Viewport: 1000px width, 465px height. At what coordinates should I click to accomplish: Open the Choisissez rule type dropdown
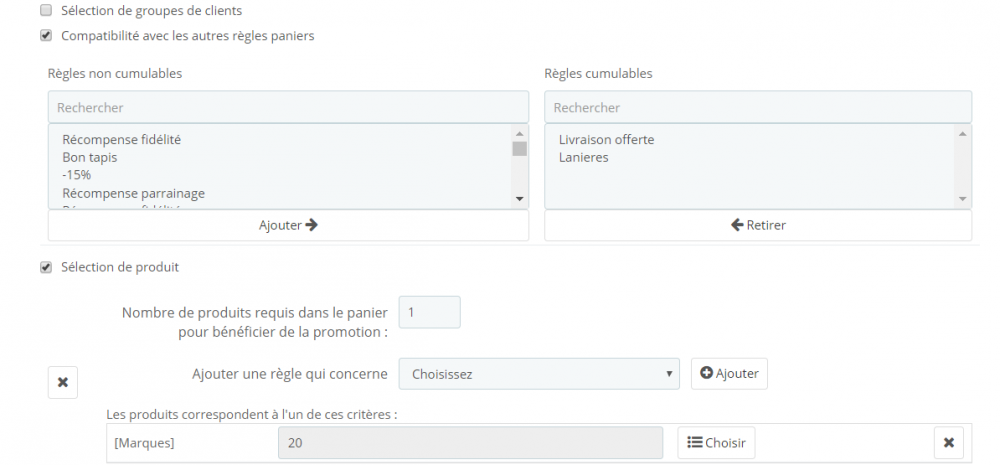pyautogui.click(x=539, y=374)
